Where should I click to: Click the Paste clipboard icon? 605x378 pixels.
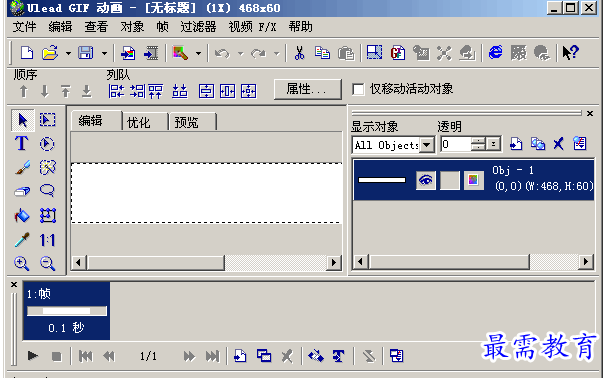[346, 53]
